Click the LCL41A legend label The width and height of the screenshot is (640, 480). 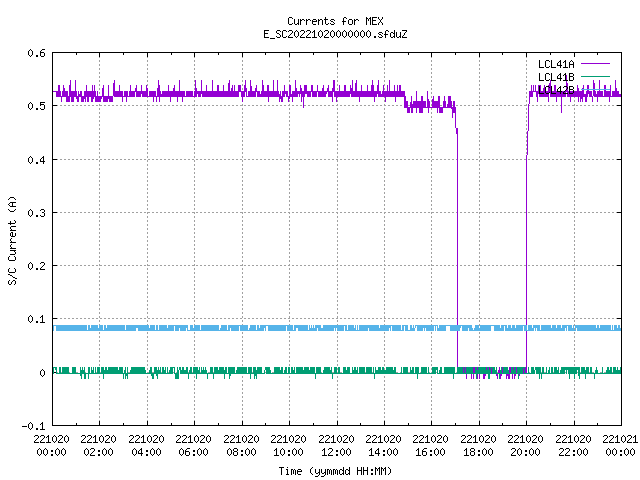coord(556,64)
